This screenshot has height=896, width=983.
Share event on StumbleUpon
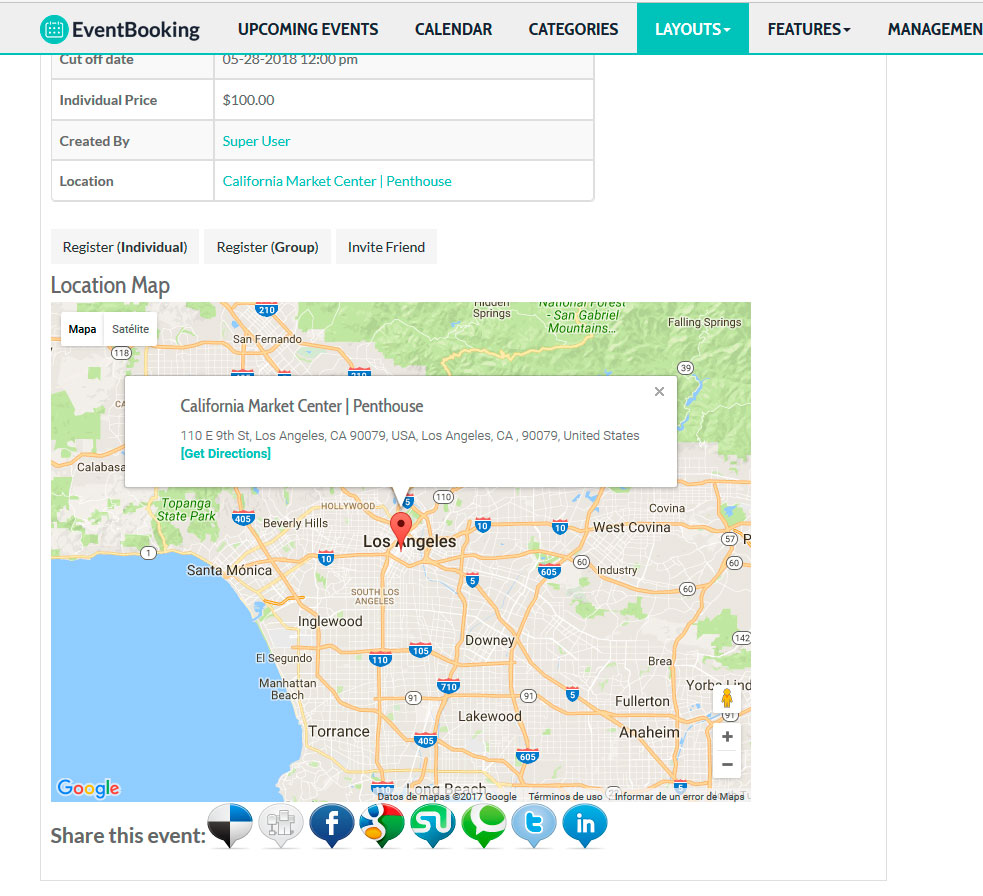[x=433, y=825]
